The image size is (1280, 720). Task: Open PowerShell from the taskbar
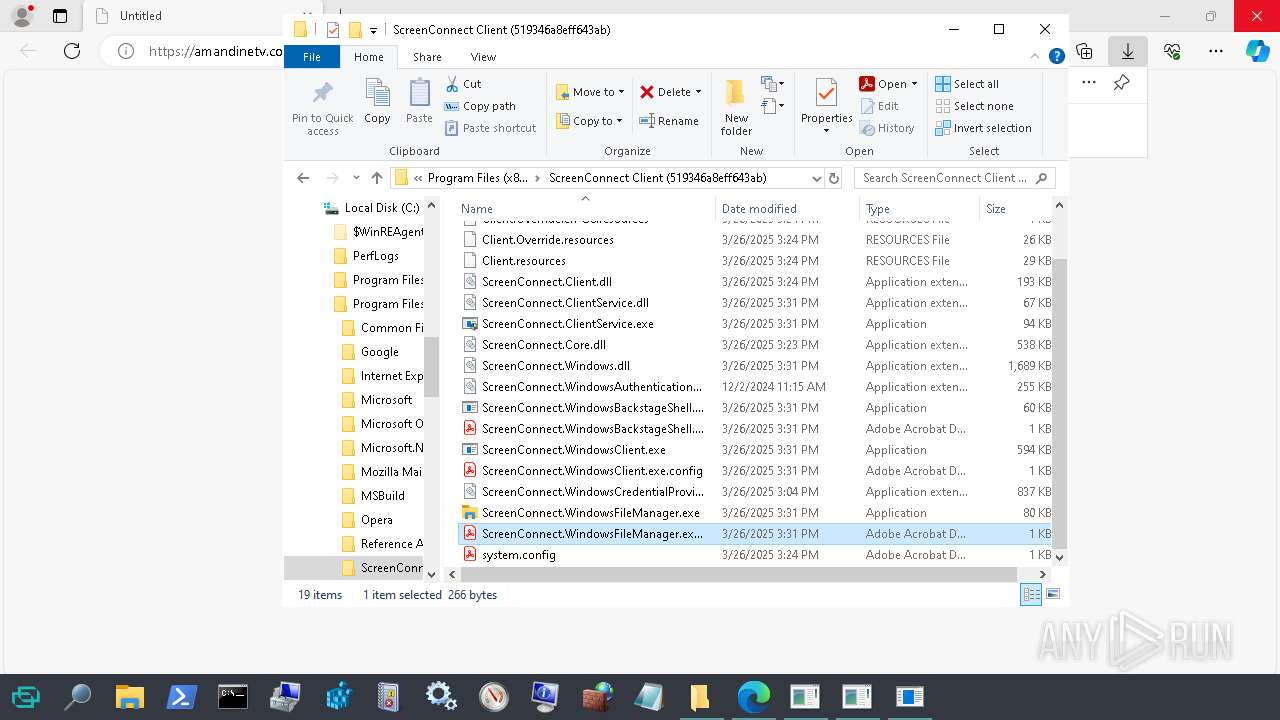pos(181,696)
